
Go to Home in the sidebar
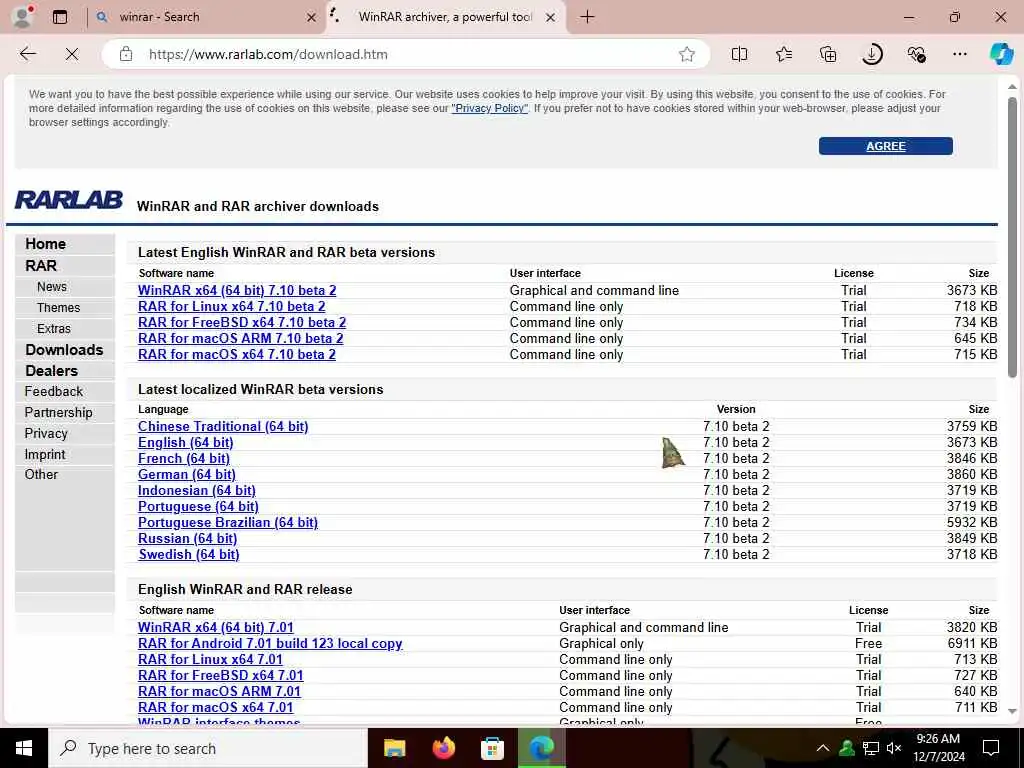click(x=45, y=244)
